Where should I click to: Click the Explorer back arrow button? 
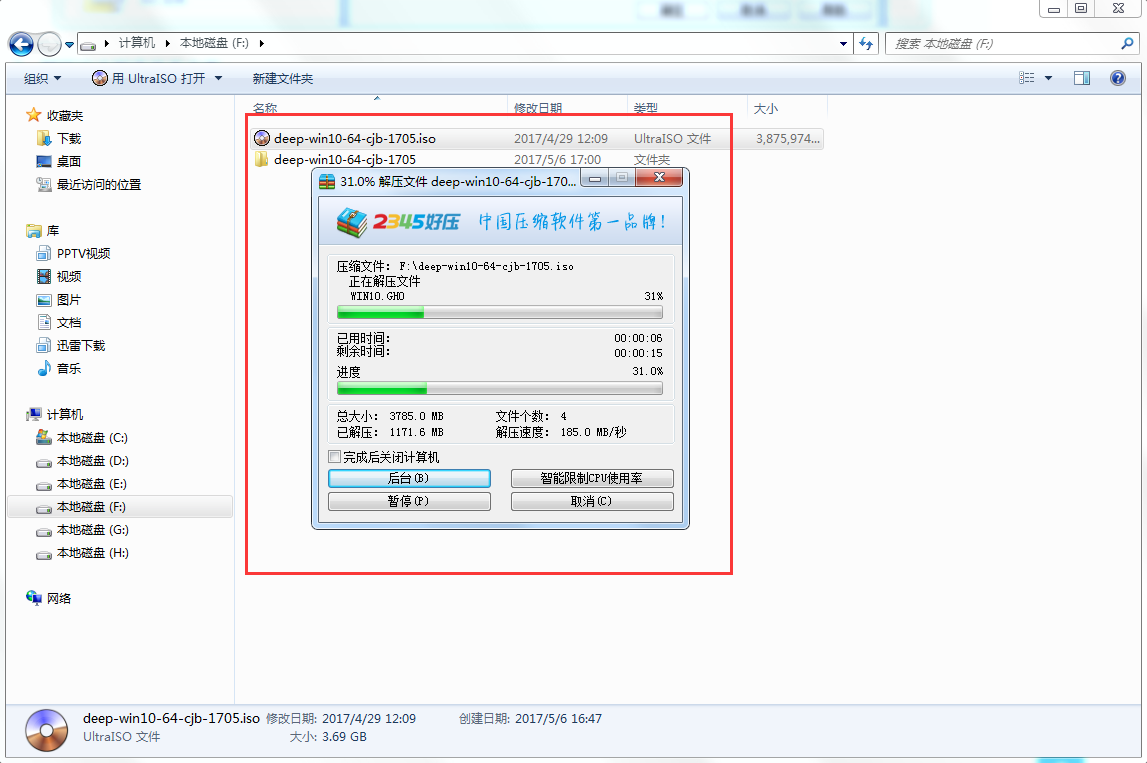(21, 45)
